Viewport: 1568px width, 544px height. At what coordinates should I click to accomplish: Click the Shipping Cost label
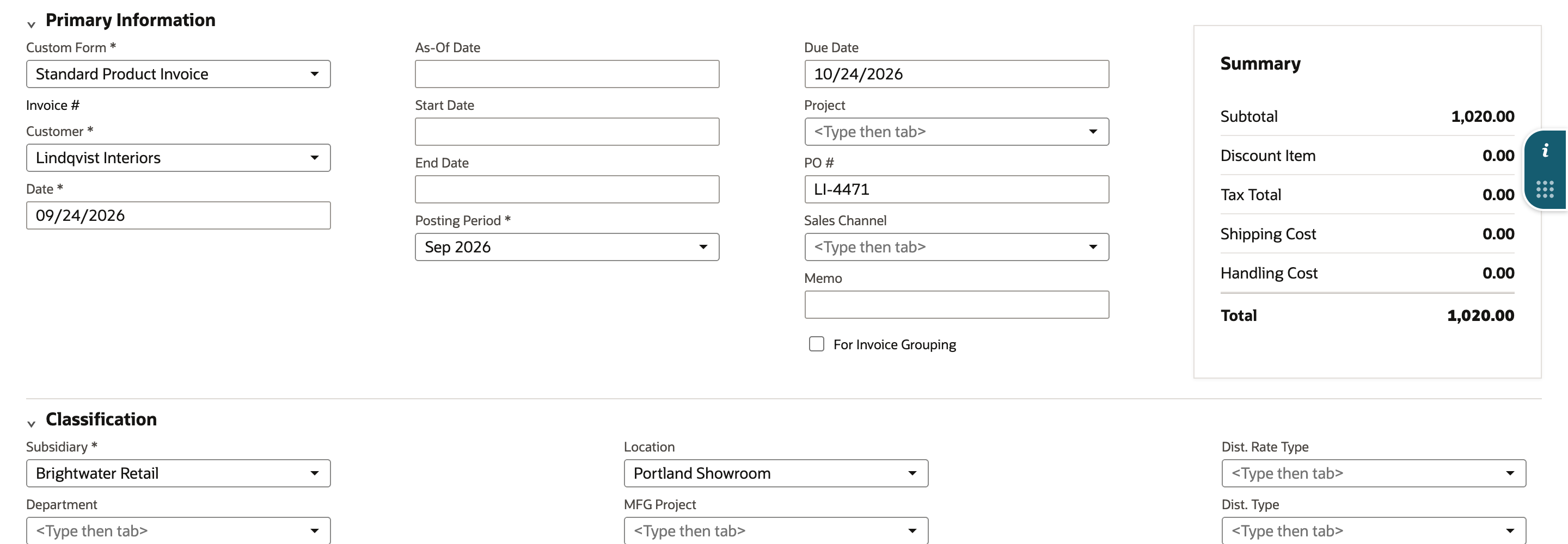click(1268, 234)
